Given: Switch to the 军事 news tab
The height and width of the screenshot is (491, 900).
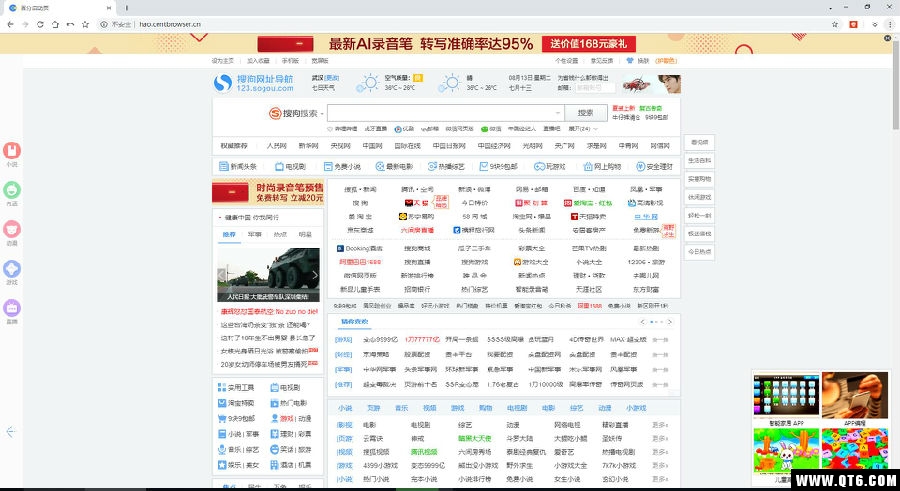Looking at the screenshot, I should coord(254,235).
